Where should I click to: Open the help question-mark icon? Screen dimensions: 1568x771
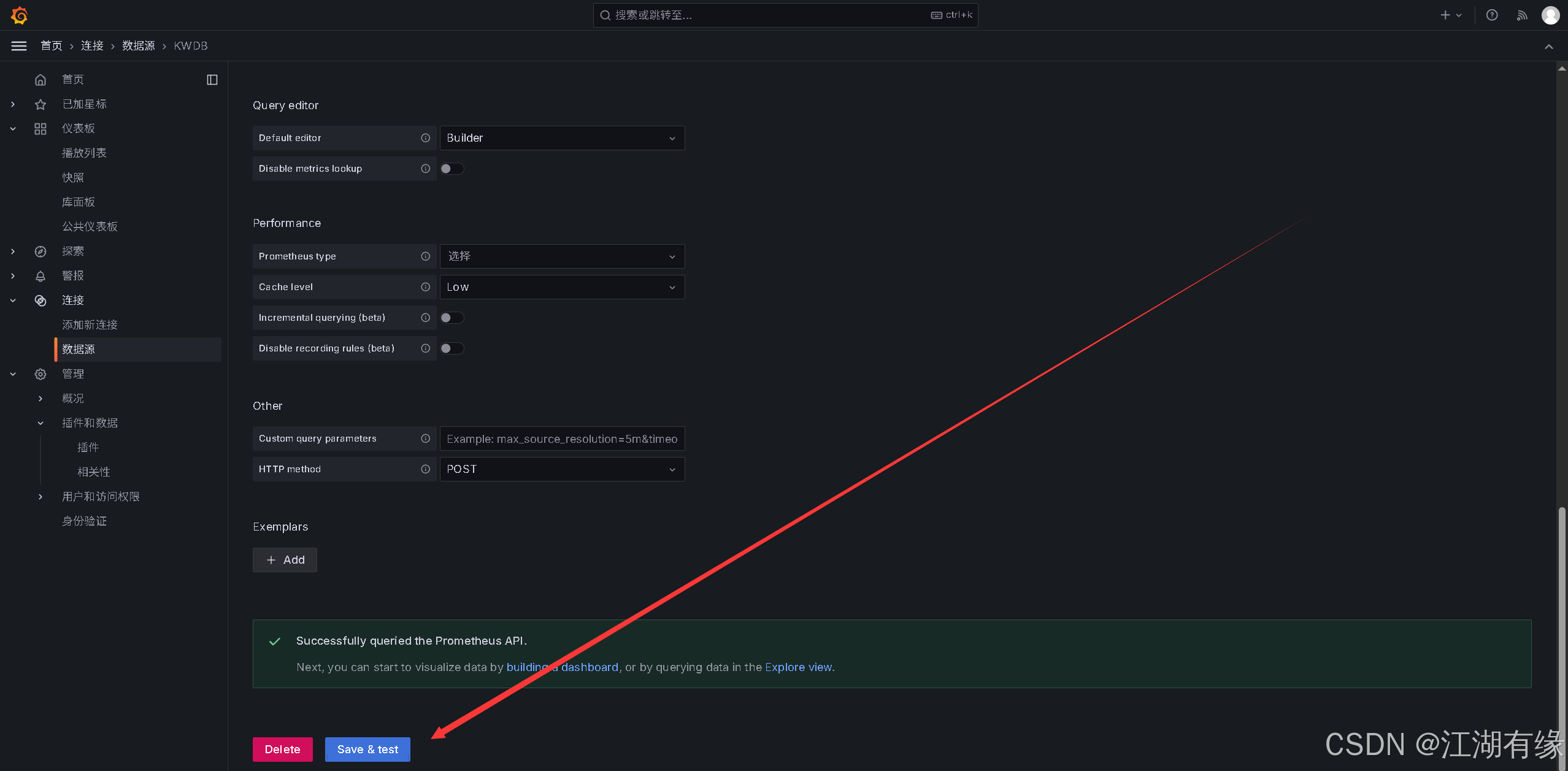(1492, 15)
